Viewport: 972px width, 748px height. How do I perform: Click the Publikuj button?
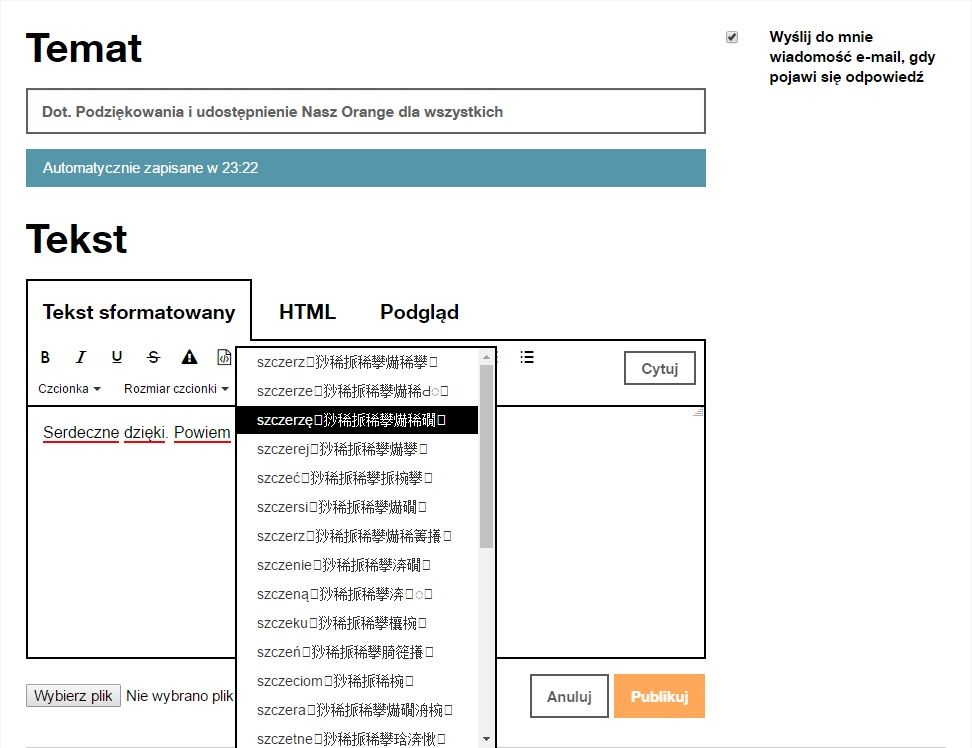(659, 697)
